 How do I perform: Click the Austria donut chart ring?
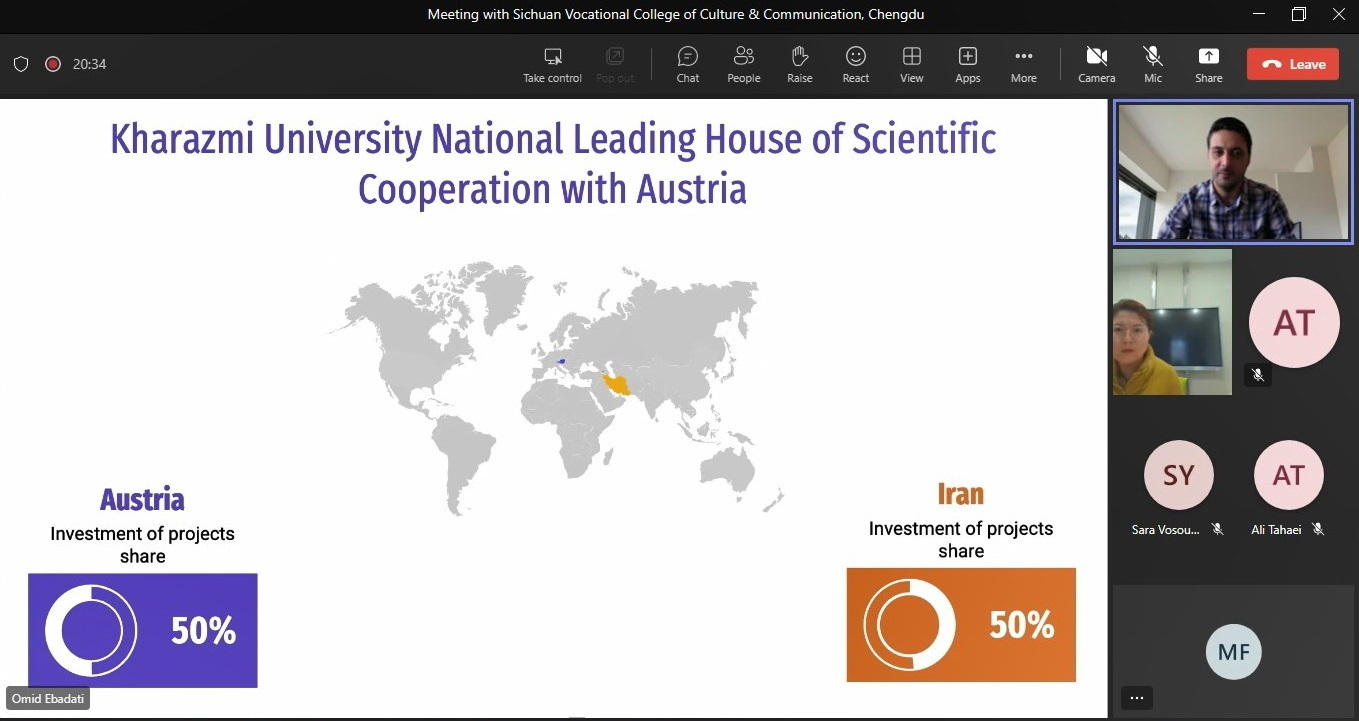tap(91, 631)
